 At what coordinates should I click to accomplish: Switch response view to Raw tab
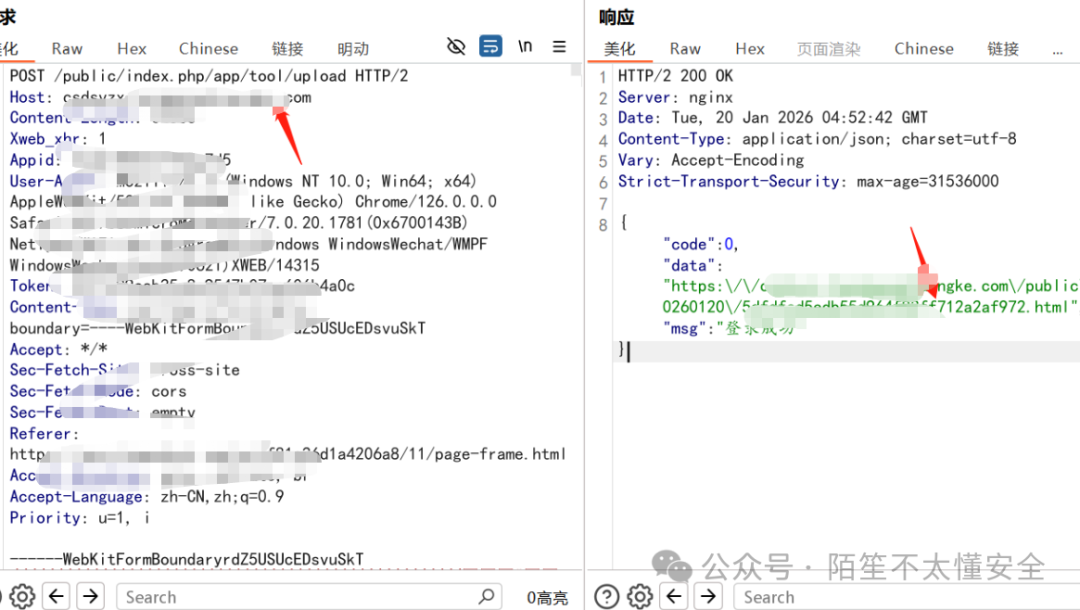(x=685, y=49)
